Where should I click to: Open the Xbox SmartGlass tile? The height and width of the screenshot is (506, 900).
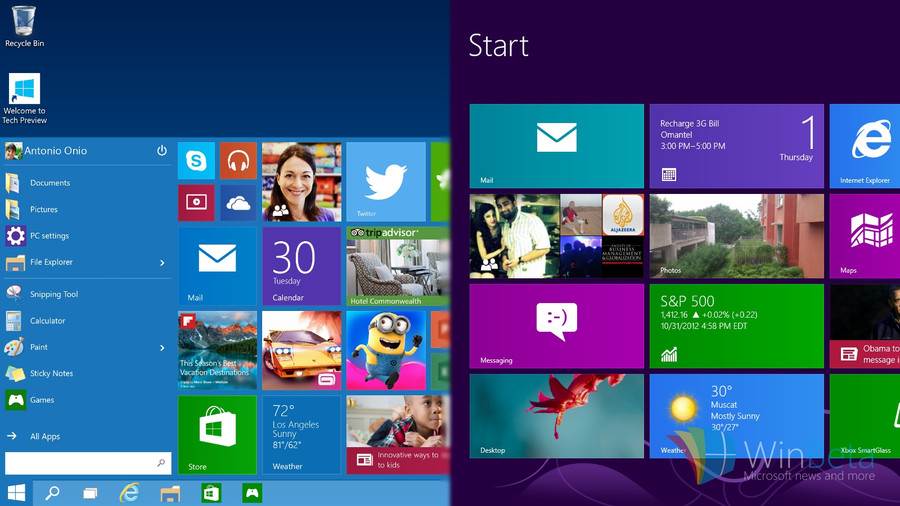point(864,416)
